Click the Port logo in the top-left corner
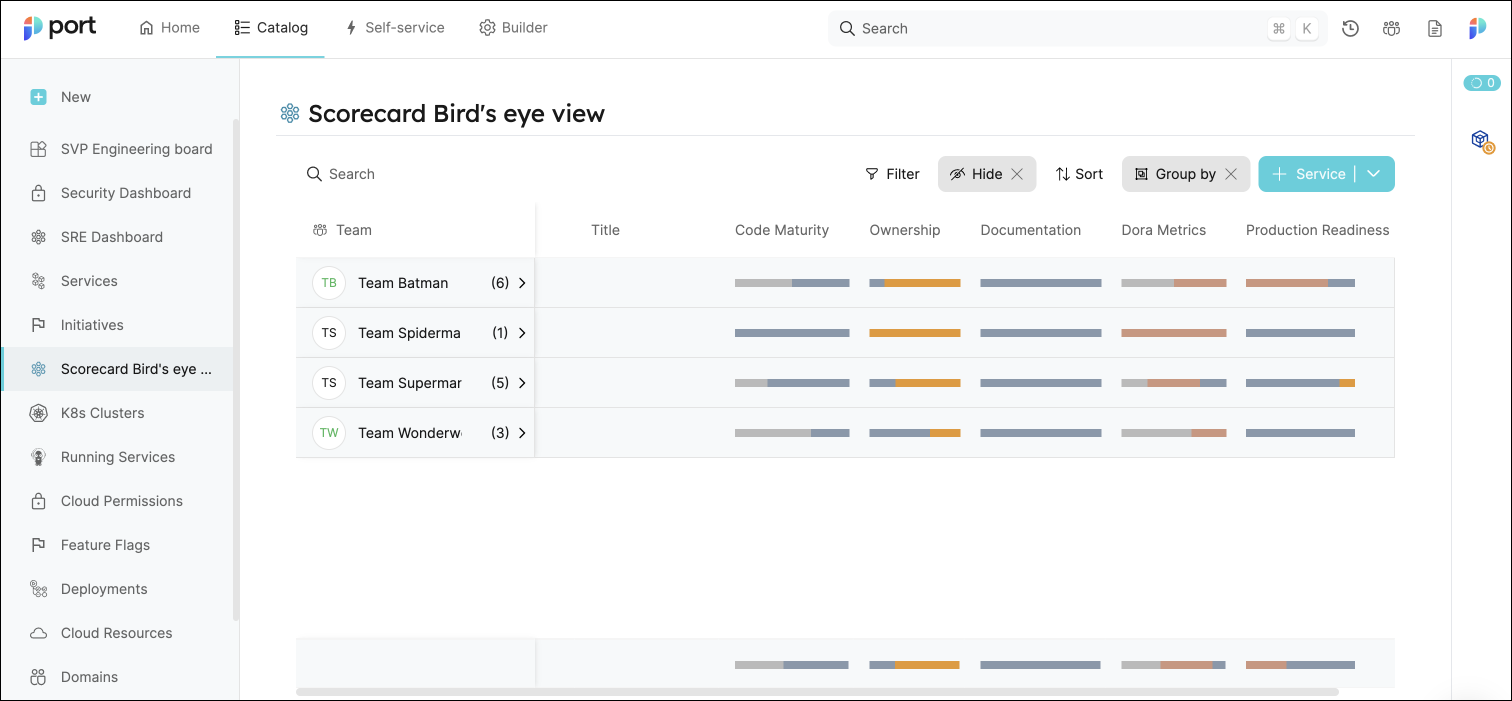Image resolution: width=1512 pixels, height=701 pixels. pos(60,27)
